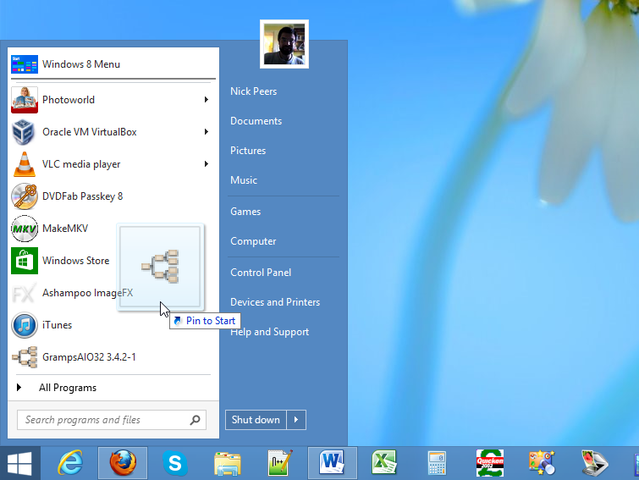Image resolution: width=639 pixels, height=480 pixels.
Task: Click the user account picture
Action: [x=284, y=44]
